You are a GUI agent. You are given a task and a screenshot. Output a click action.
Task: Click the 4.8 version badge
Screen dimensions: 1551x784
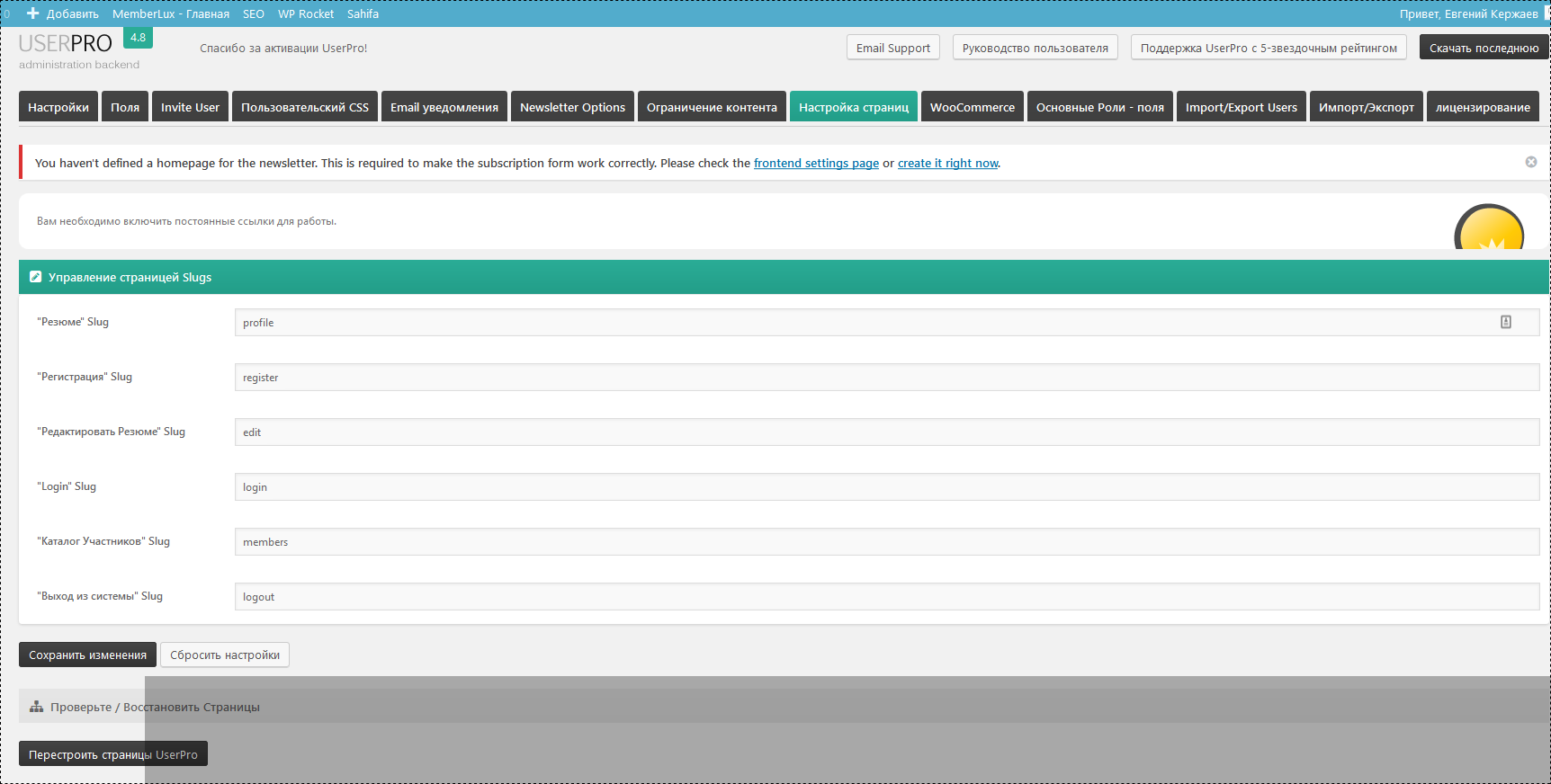click(138, 37)
